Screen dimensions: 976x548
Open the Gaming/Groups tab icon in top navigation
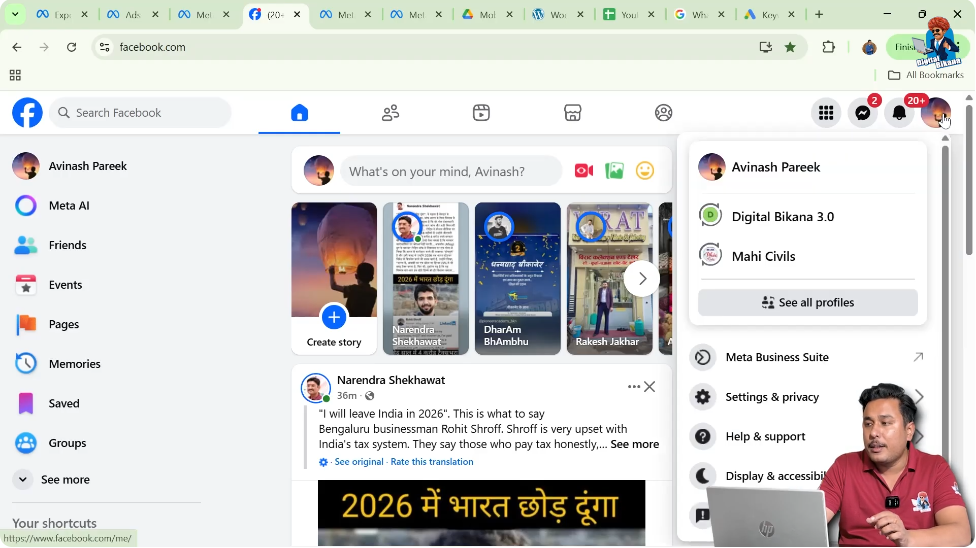(x=664, y=113)
